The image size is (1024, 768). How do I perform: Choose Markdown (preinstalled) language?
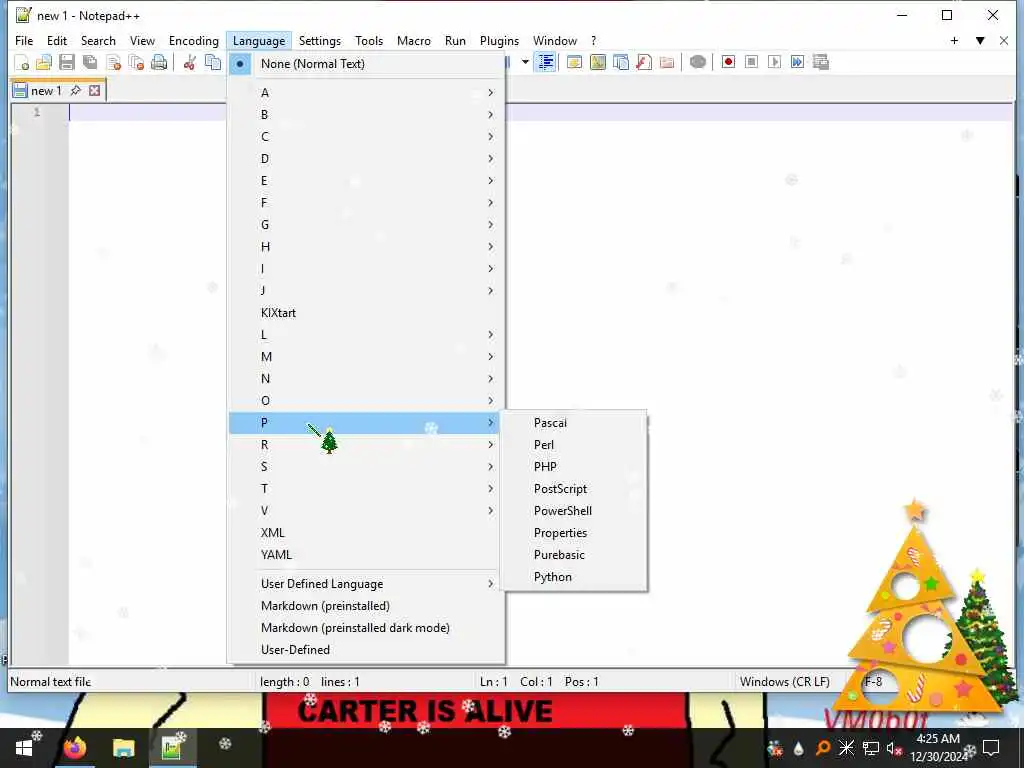[x=366, y=606]
